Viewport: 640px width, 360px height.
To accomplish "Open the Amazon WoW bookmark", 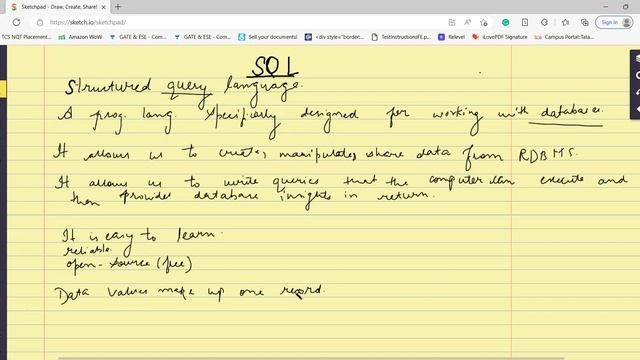I will (x=80, y=37).
